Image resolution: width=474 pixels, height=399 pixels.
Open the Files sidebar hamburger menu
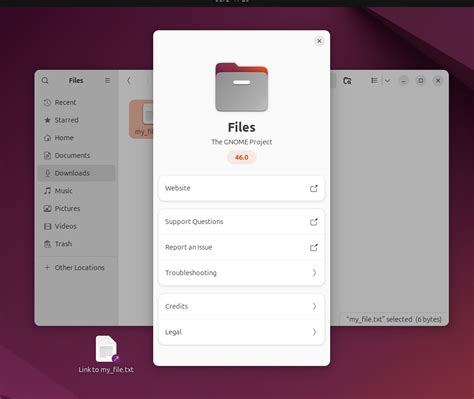click(107, 80)
